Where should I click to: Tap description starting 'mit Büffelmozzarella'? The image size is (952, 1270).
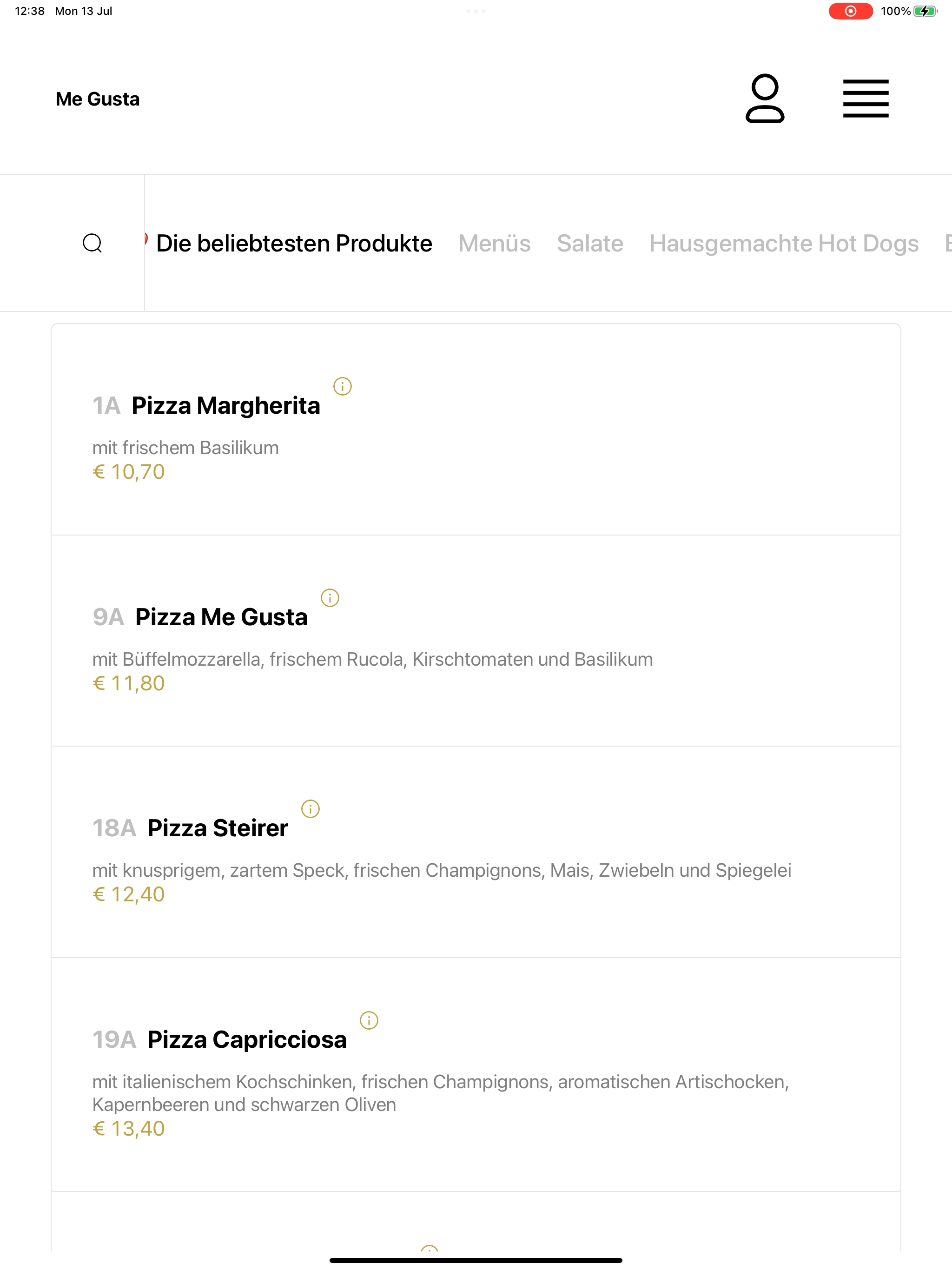click(x=373, y=659)
